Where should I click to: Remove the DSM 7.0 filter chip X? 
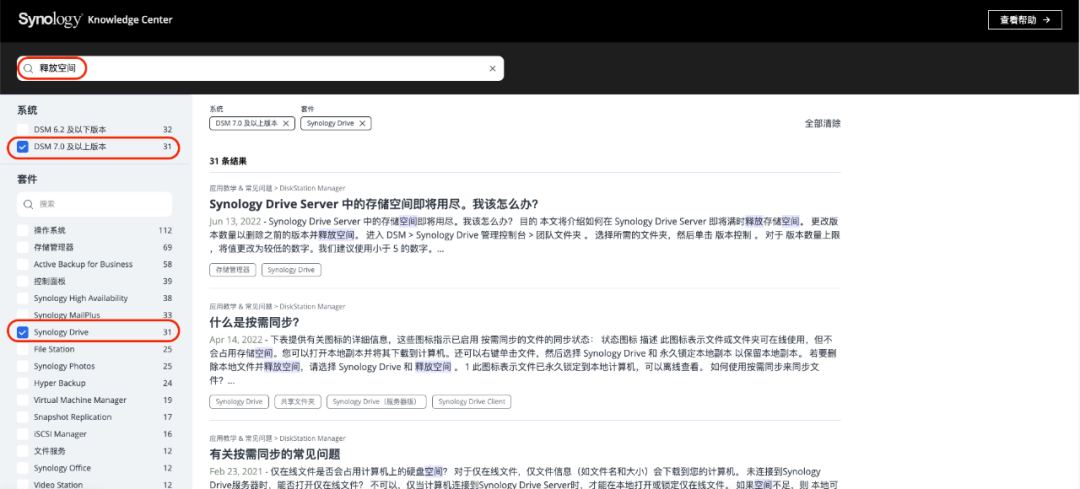coord(286,123)
